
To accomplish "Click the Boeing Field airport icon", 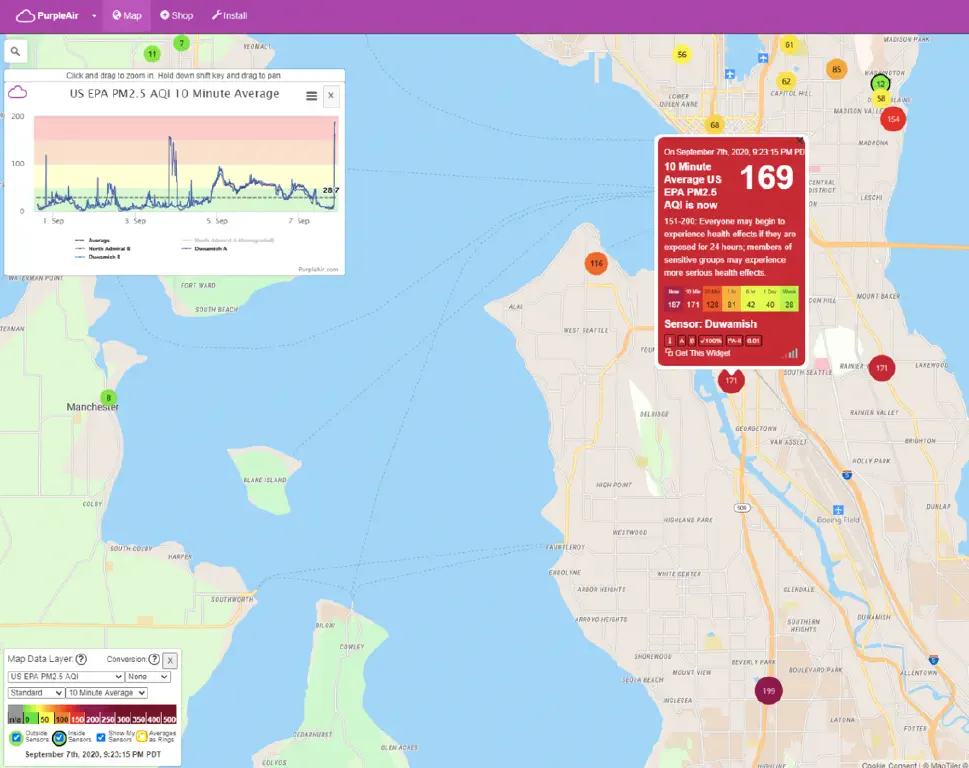I will pos(838,510).
